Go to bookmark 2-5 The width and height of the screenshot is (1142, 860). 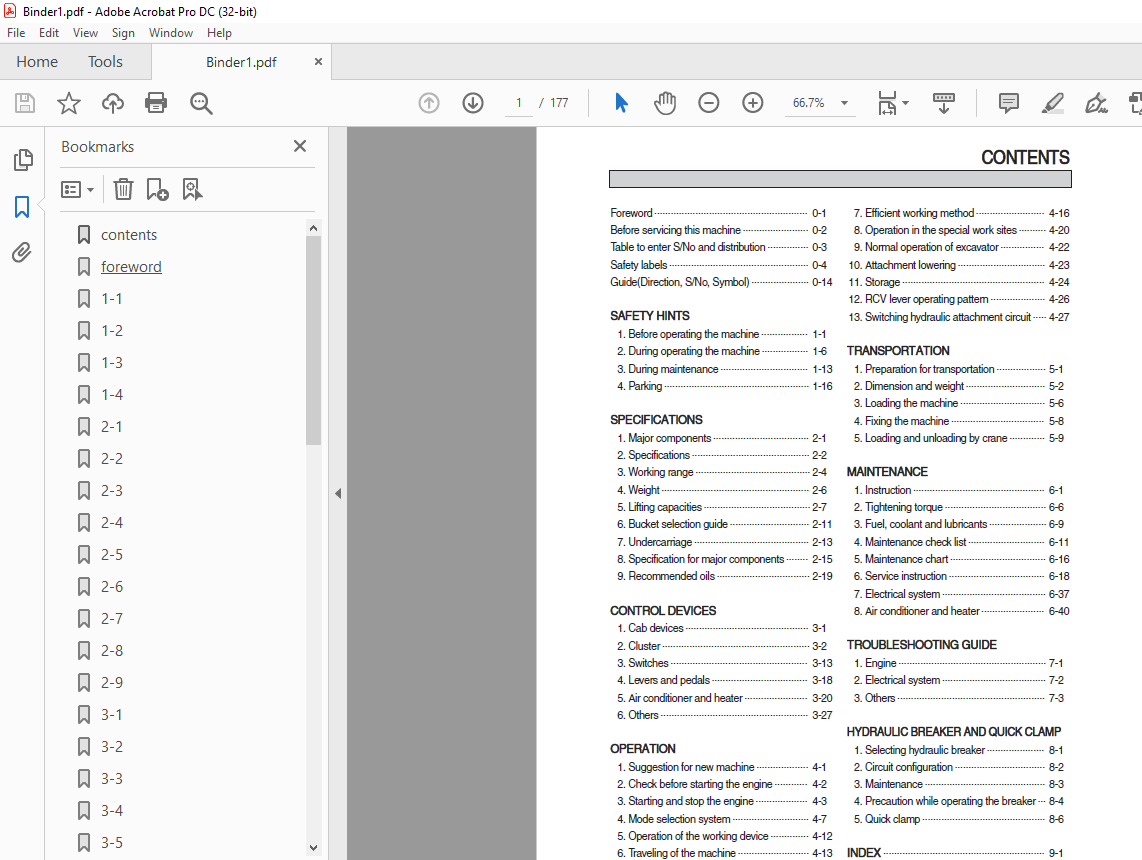pos(111,555)
